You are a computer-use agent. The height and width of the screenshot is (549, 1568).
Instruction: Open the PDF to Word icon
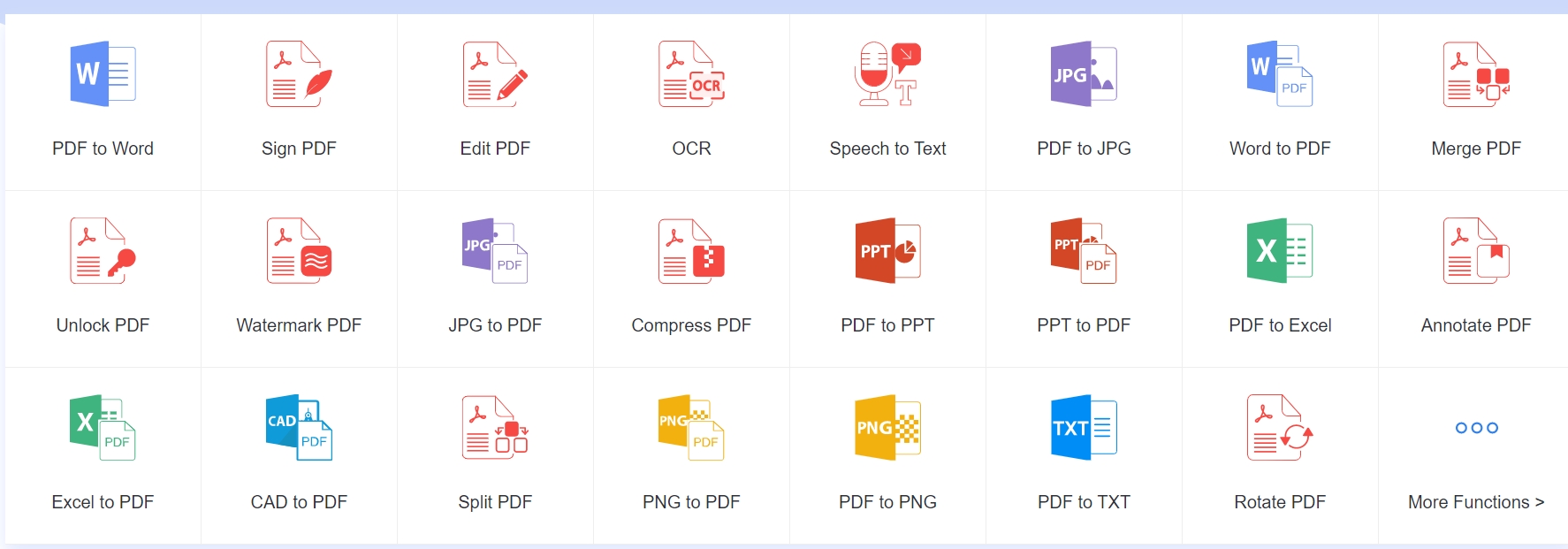point(103,74)
